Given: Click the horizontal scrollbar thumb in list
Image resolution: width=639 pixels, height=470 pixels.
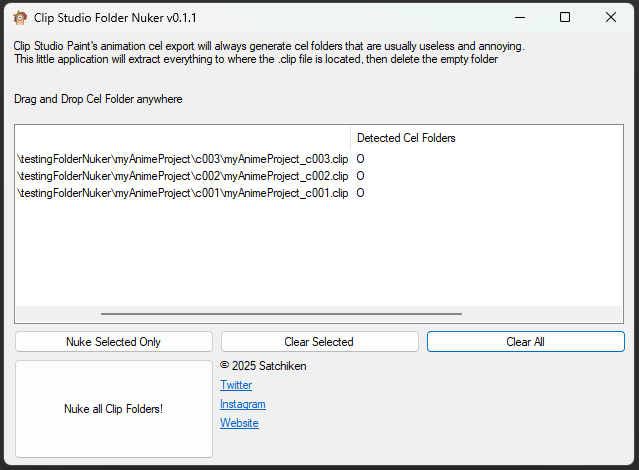Looking at the screenshot, I should 281,314.
